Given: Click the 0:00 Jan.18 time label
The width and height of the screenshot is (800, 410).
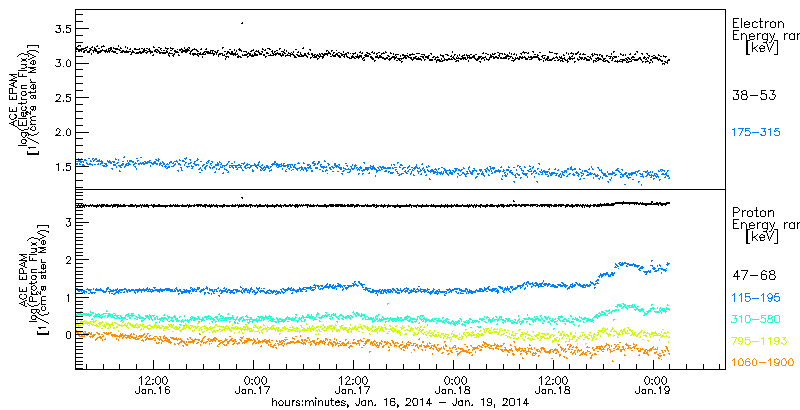Looking at the screenshot, I should click(454, 386).
